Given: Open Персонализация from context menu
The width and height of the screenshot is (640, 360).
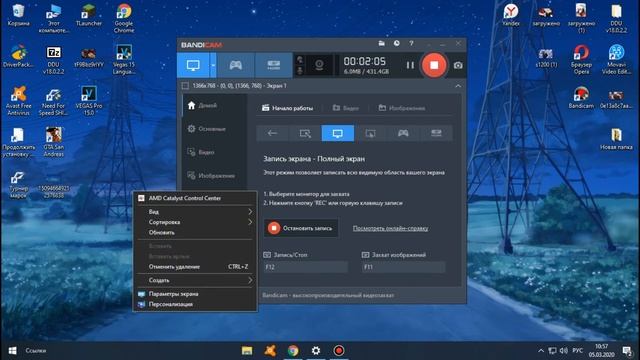Looking at the screenshot, I should coord(195,304).
